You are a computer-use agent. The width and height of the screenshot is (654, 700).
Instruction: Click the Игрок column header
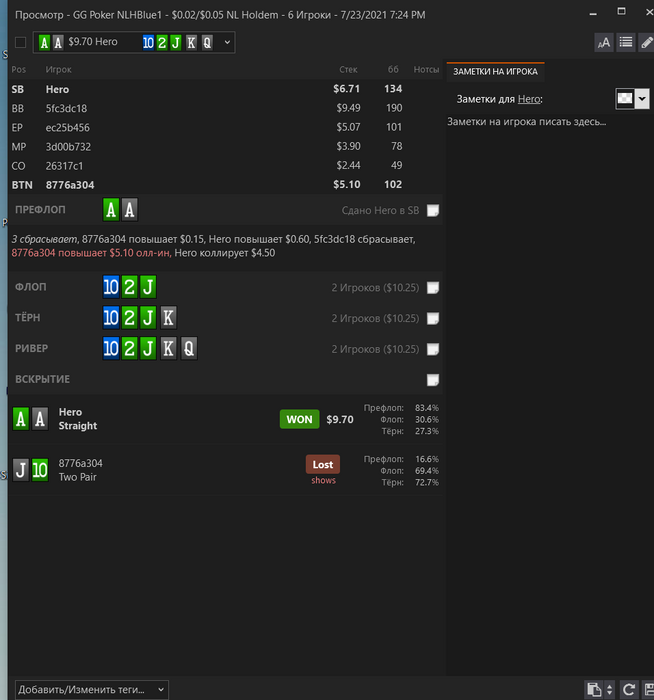[58, 70]
